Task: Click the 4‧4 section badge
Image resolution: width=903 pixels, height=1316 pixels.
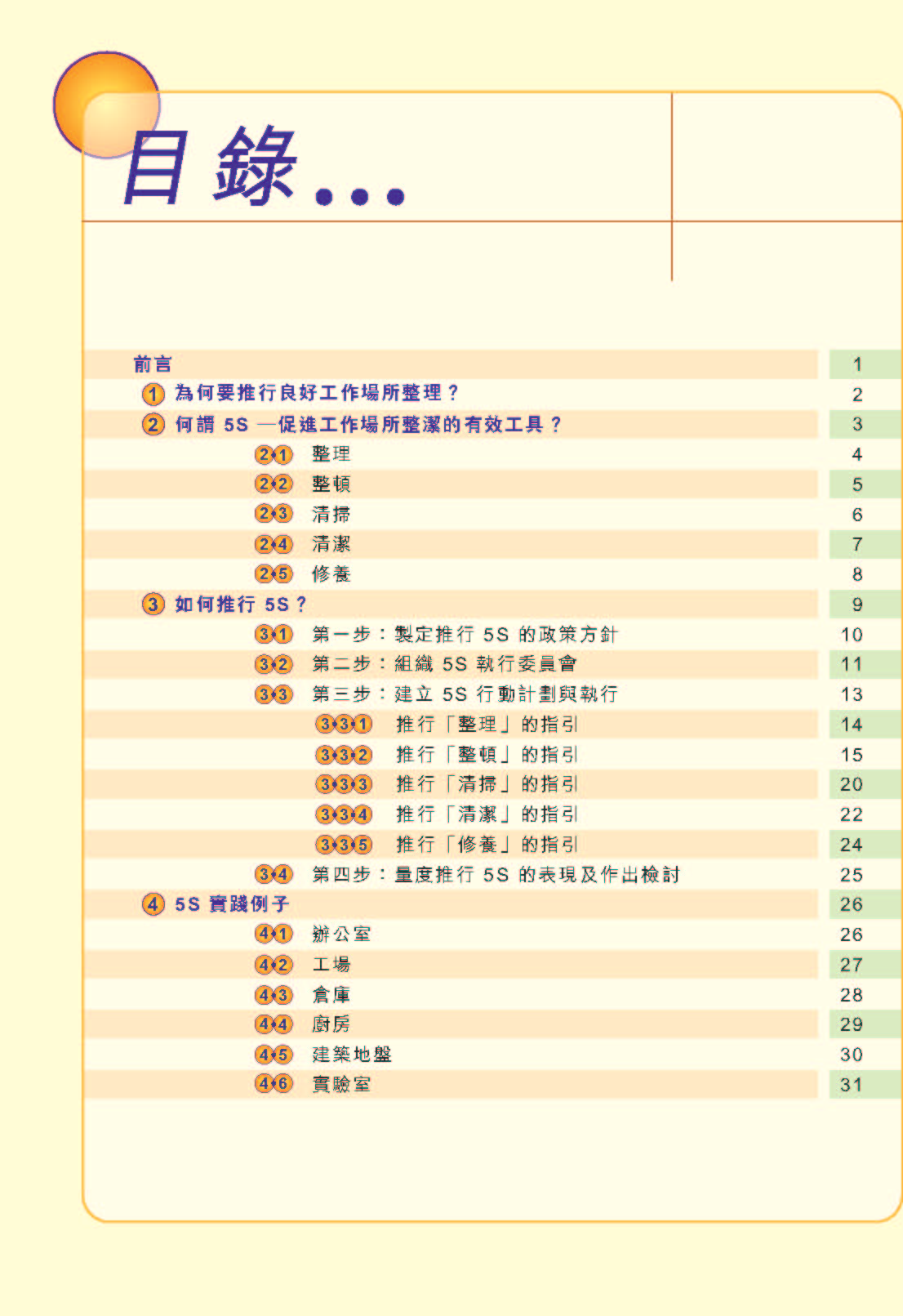Action: (274, 1024)
